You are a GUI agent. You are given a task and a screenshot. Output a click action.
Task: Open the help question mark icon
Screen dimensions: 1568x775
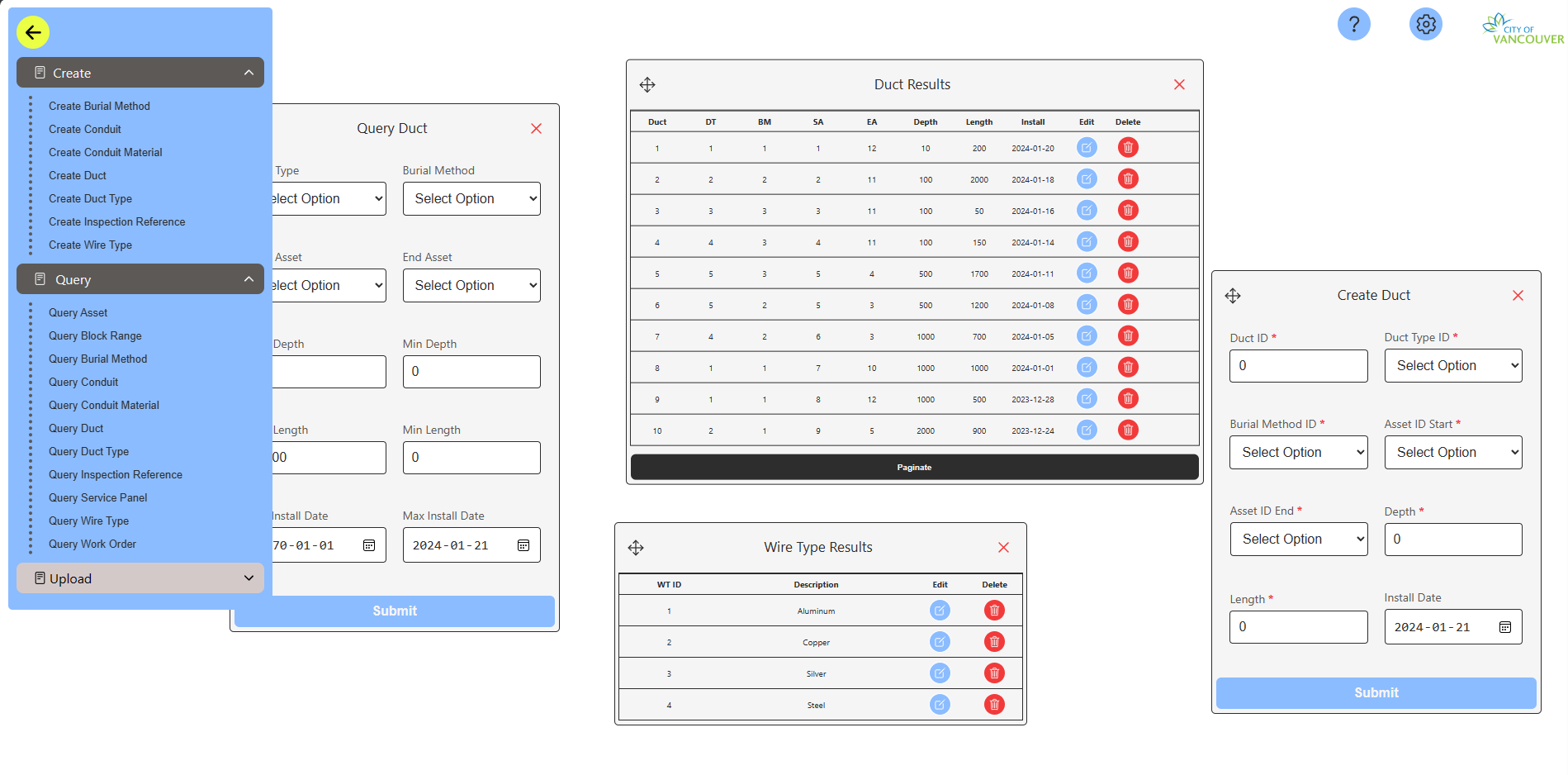point(1353,24)
